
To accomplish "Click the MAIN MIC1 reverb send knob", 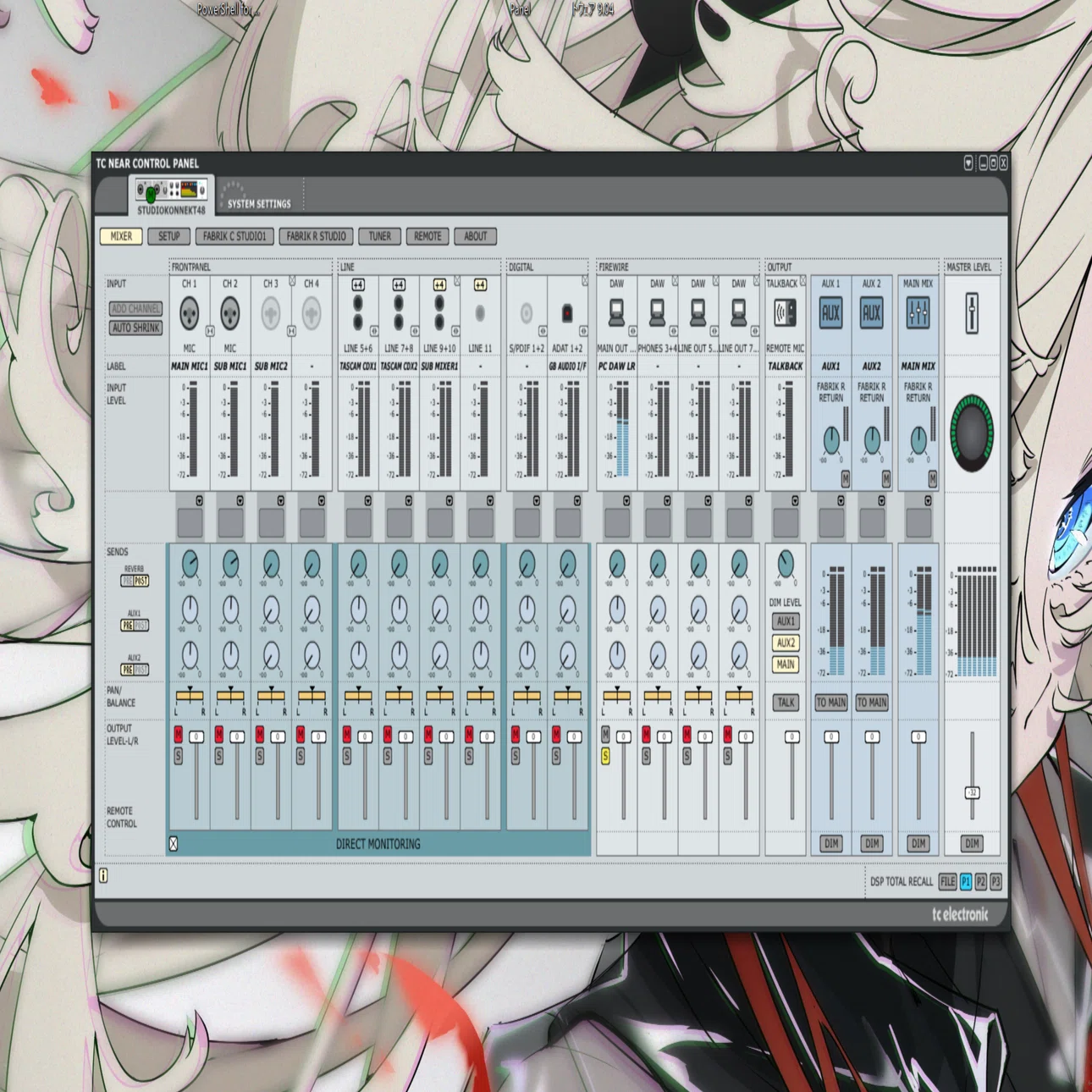I will (x=190, y=562).
